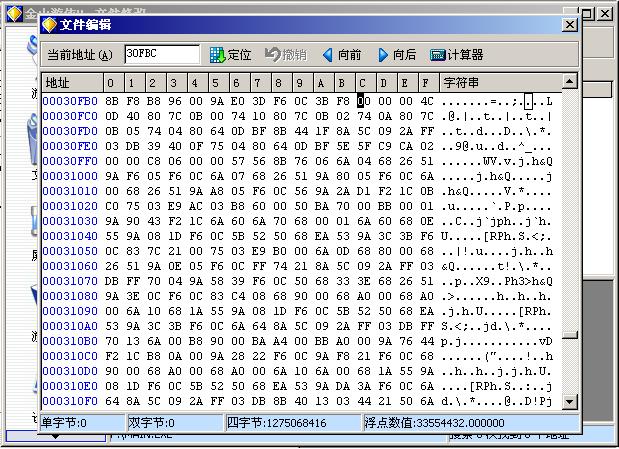Image resolution: width=619 pixels, height=449 pixels.
Task: Select address 00031010
Action: pos(70,191)
